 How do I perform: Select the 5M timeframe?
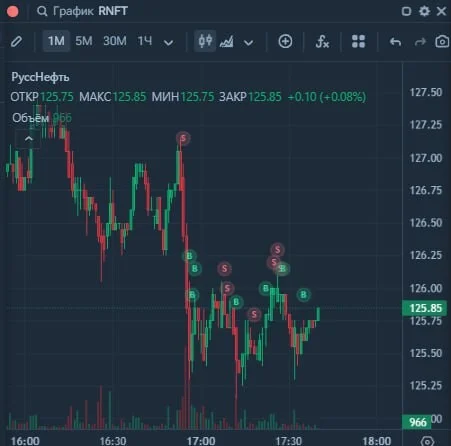click(x=84, y=41)
